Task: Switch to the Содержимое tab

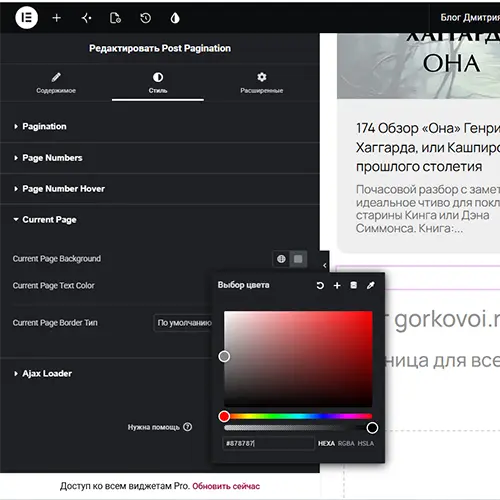Action: tap(56, 83)
